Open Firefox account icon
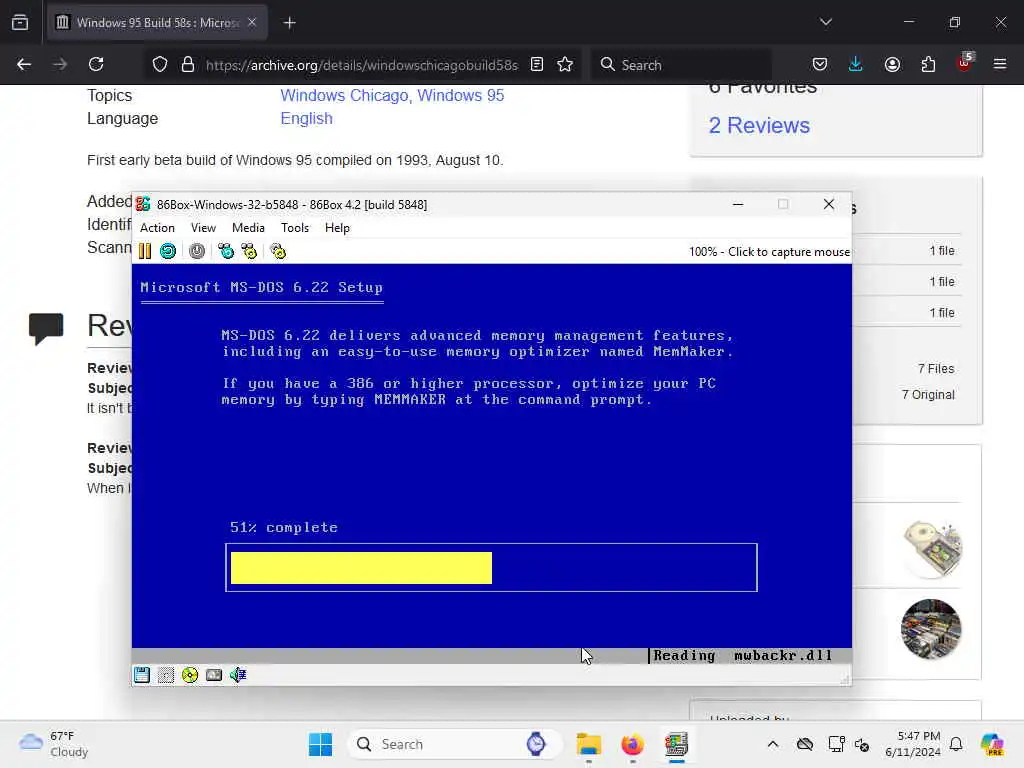Screen dimensions: 1024x768 (x=892, y=65)
